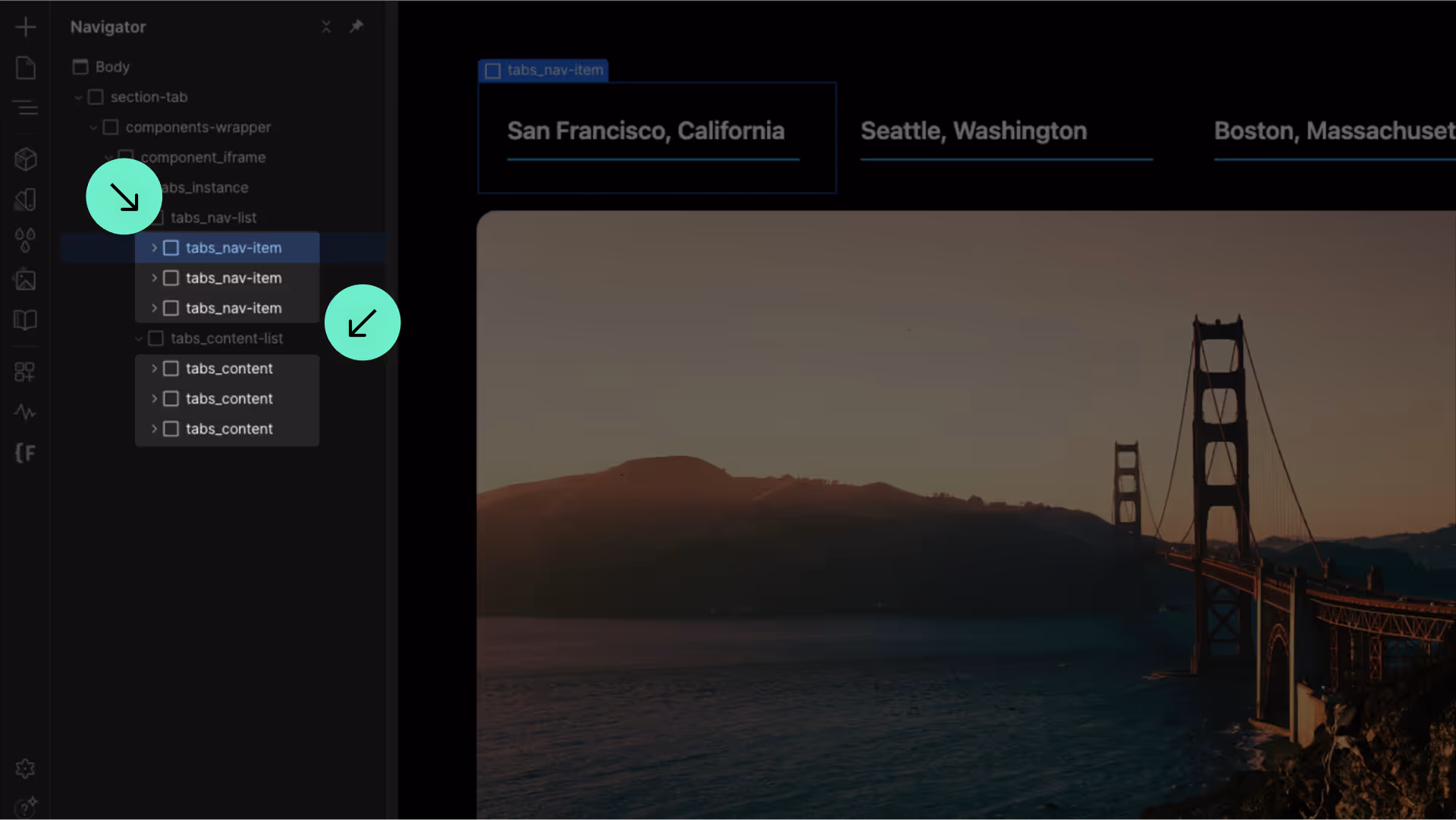This screenshot has width=1456, height=820.
Task: Open the Pages panel icon
Action: (x=25, y=68)
